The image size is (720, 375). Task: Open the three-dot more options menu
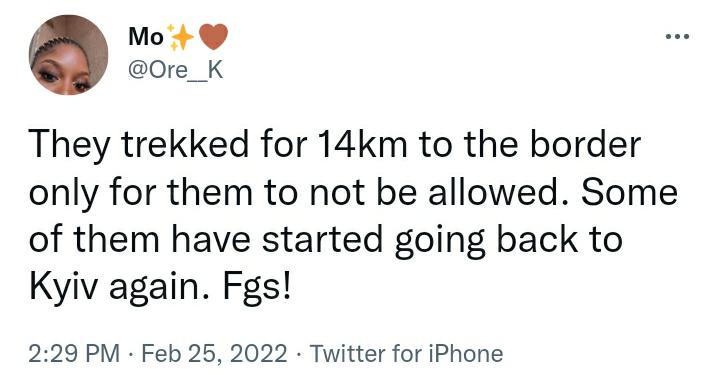coord(677,37)
